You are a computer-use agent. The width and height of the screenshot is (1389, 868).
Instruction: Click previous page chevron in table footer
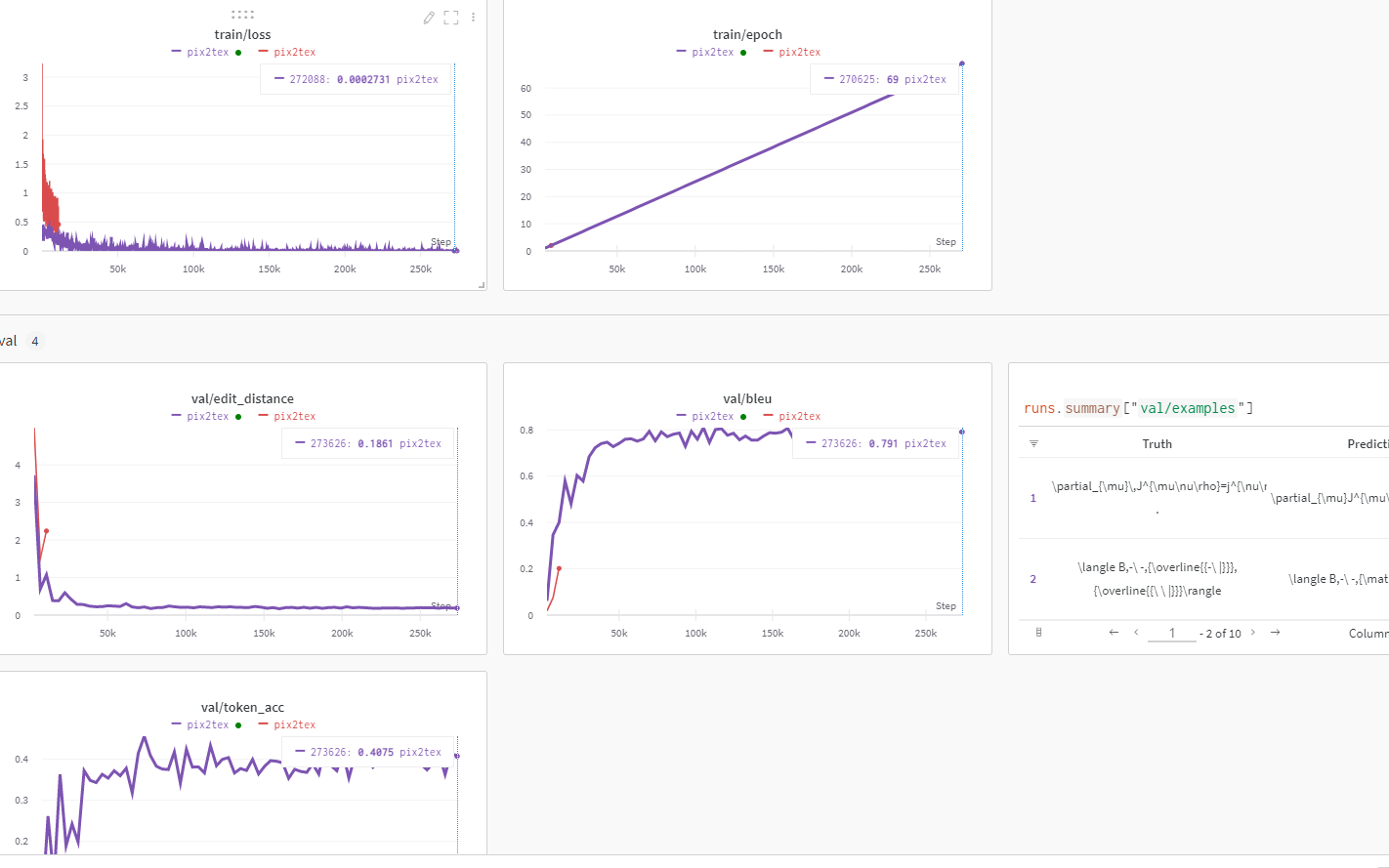tap(1136, 633)
